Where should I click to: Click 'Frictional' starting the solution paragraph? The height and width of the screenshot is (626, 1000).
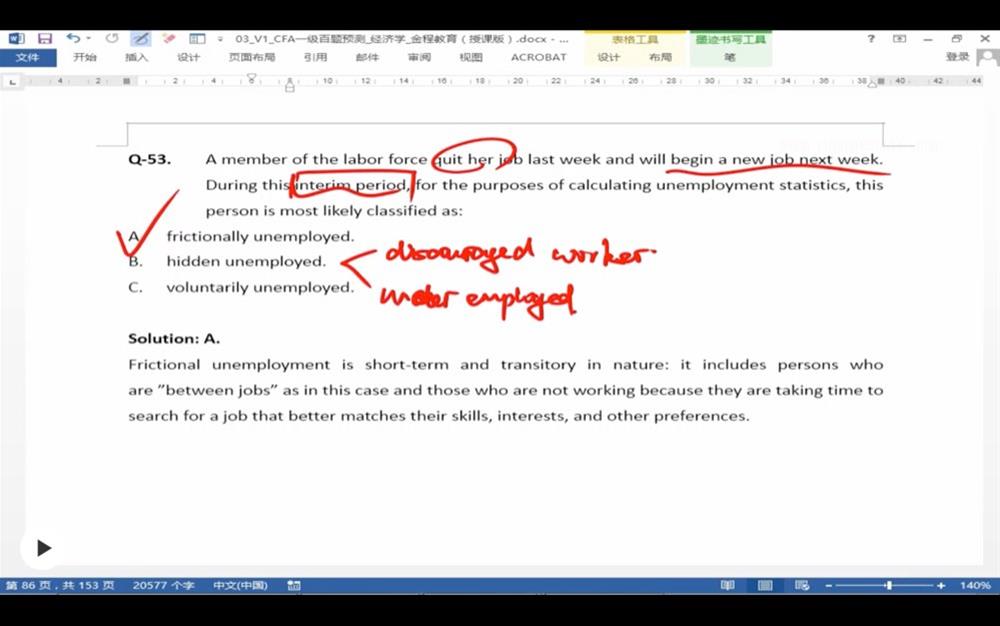(x=164, y=365)
